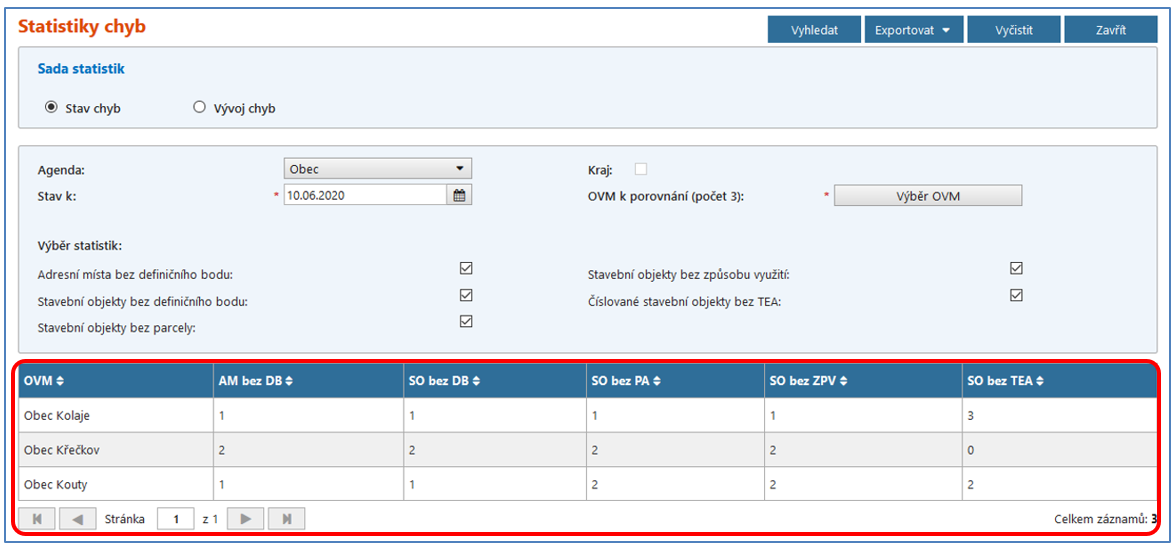Viewport: 1175px width, 545px height.
Task: Go to previous page of results
Action: pos(77,519)
